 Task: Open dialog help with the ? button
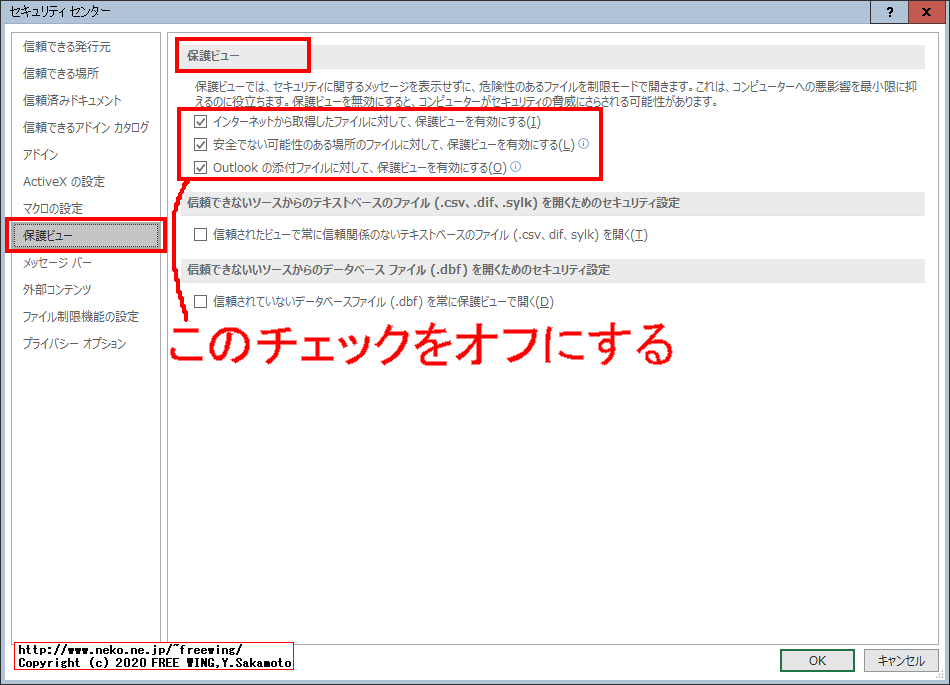coord(889,12)
